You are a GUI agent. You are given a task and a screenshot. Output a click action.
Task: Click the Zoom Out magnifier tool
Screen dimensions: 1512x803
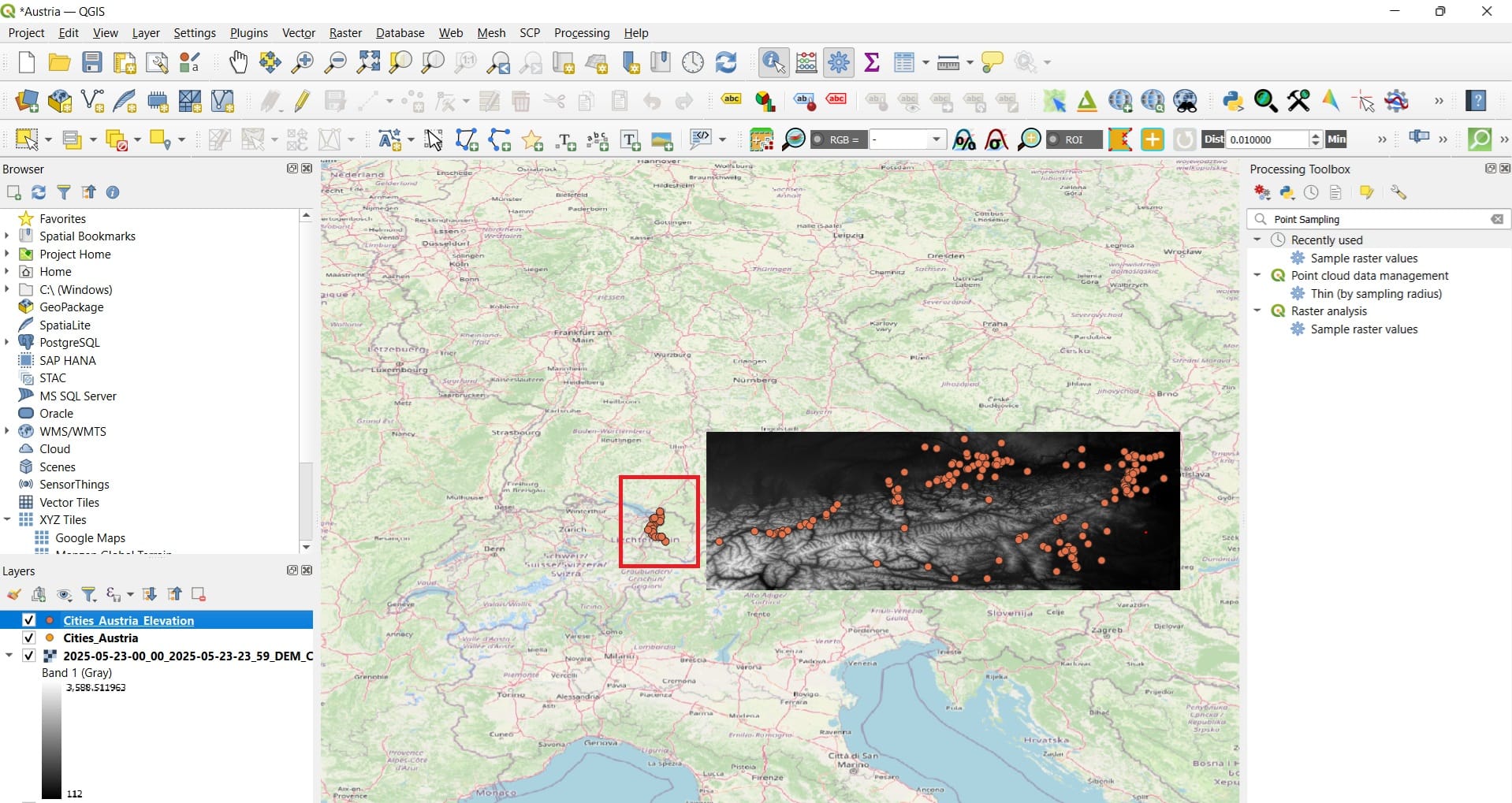click(x=336, y=62)
